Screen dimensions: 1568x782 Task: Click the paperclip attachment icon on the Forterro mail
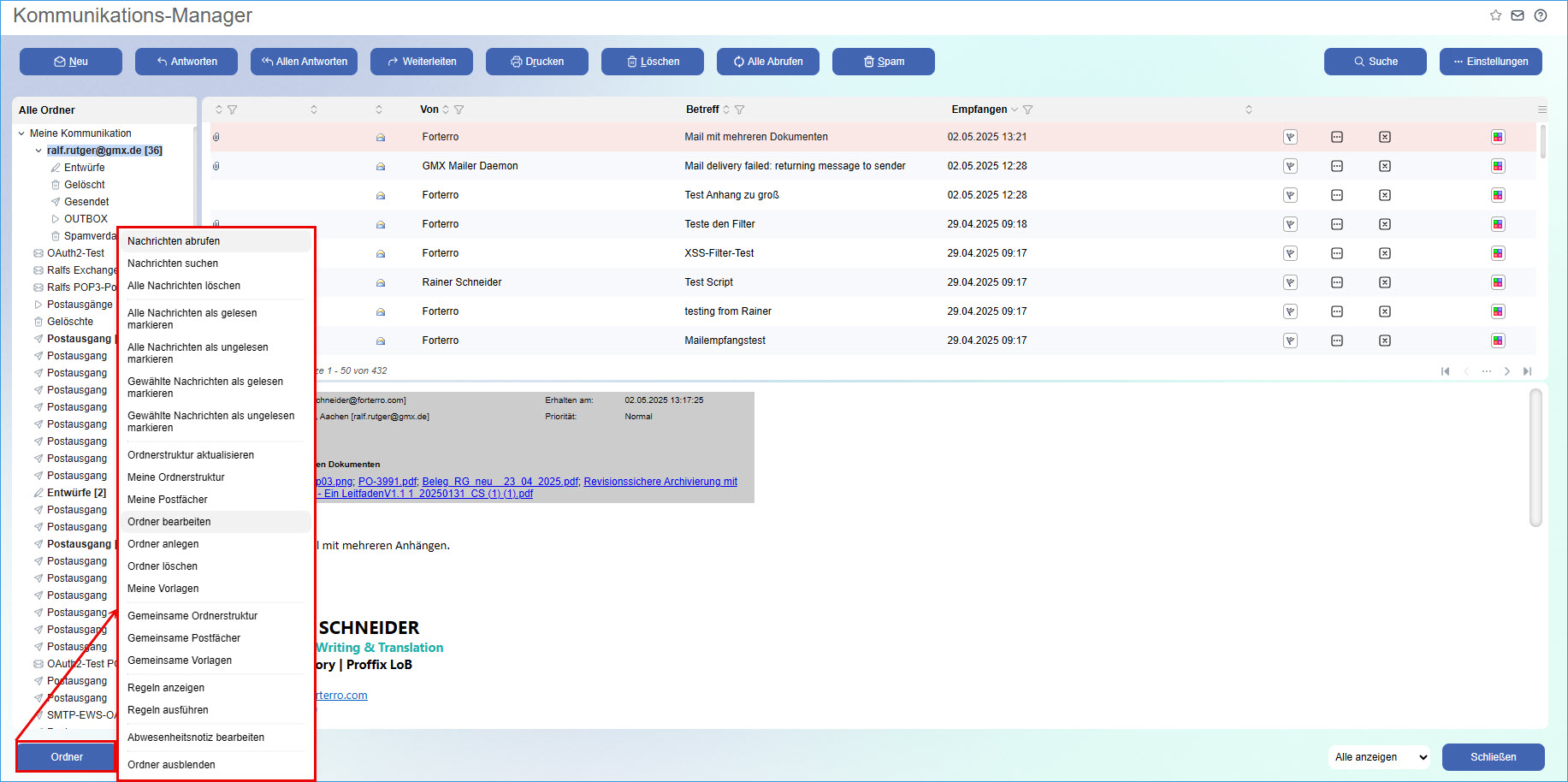click(x=216, y=137)
